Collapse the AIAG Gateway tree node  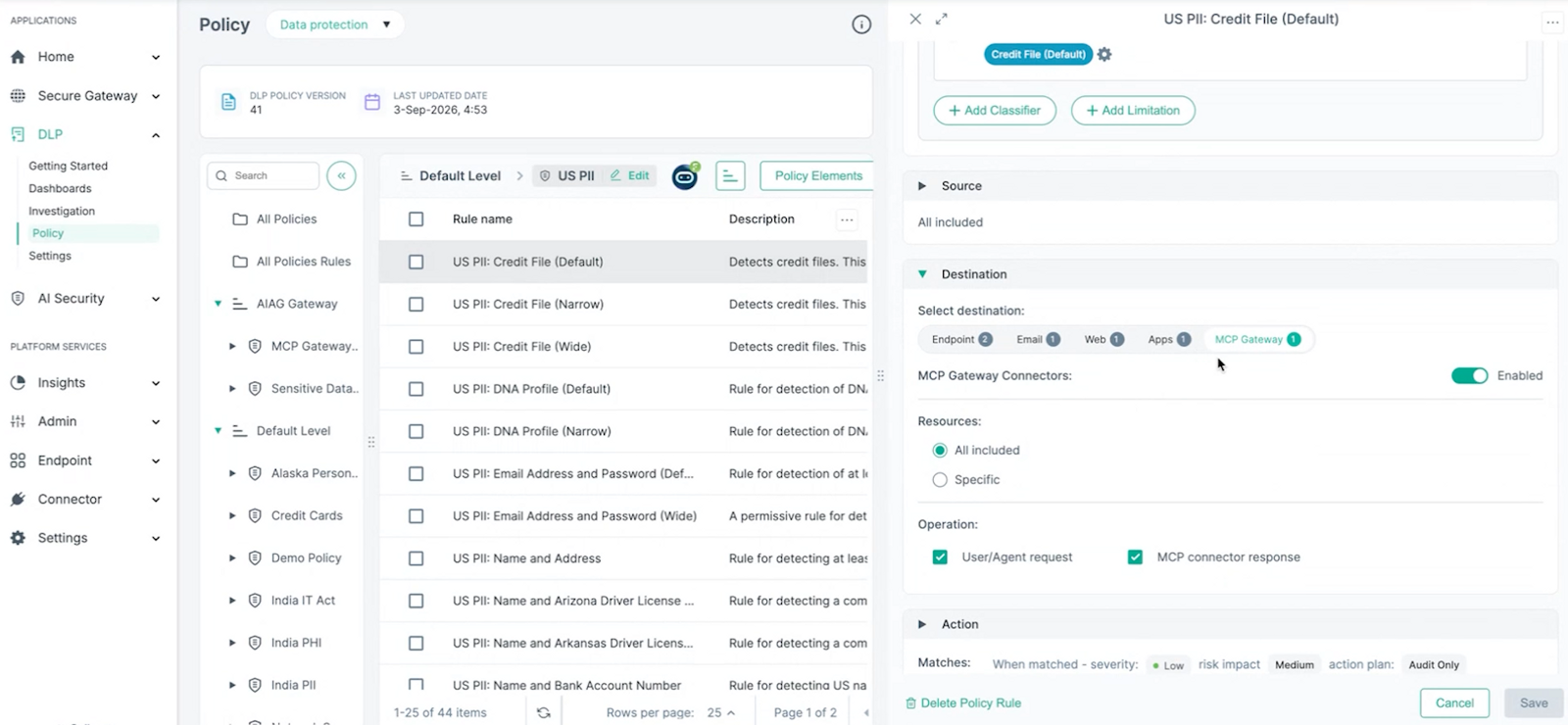pyautogui.click(x=219, y=304)
